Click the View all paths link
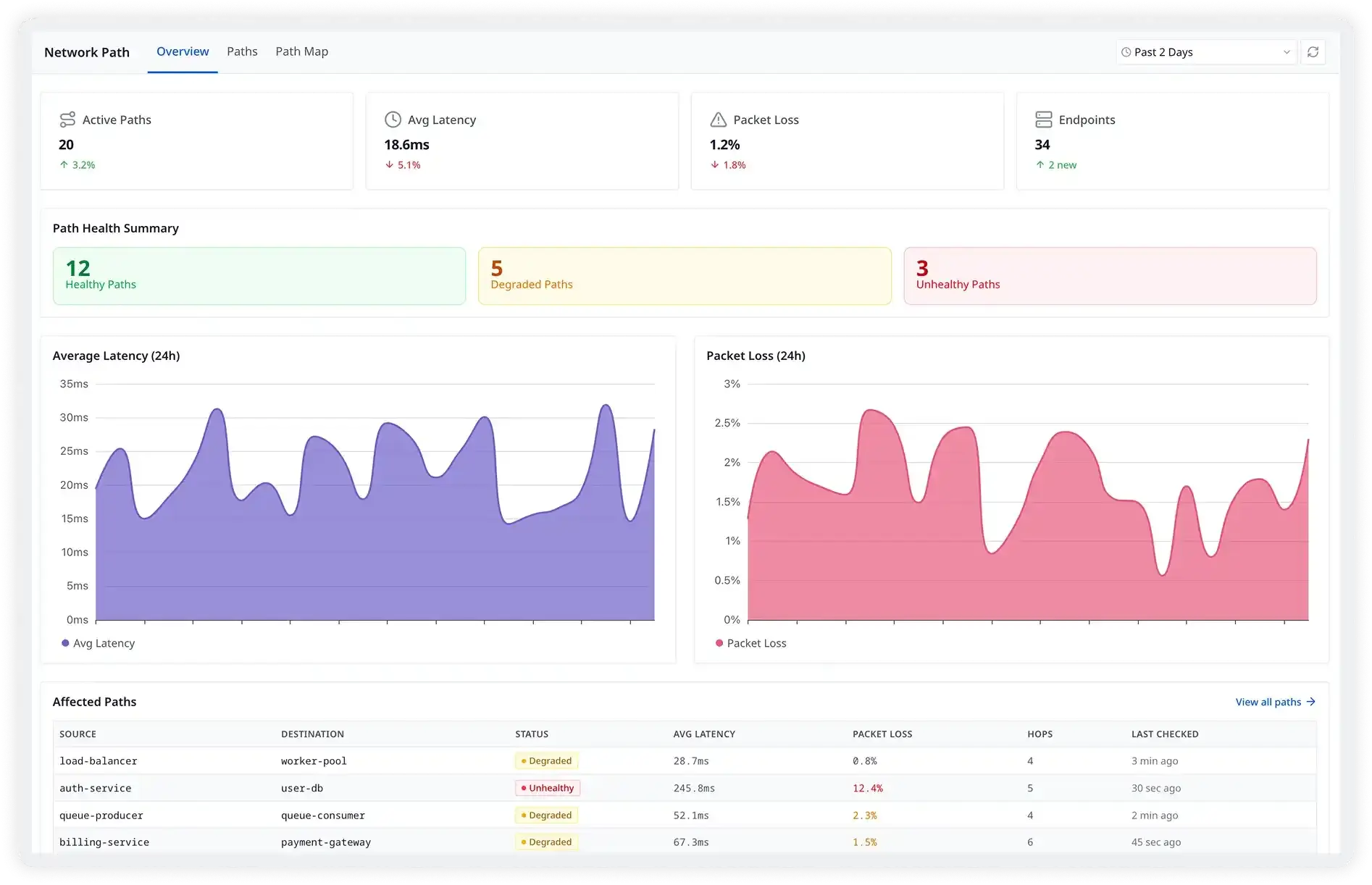 pos(1268,702)
